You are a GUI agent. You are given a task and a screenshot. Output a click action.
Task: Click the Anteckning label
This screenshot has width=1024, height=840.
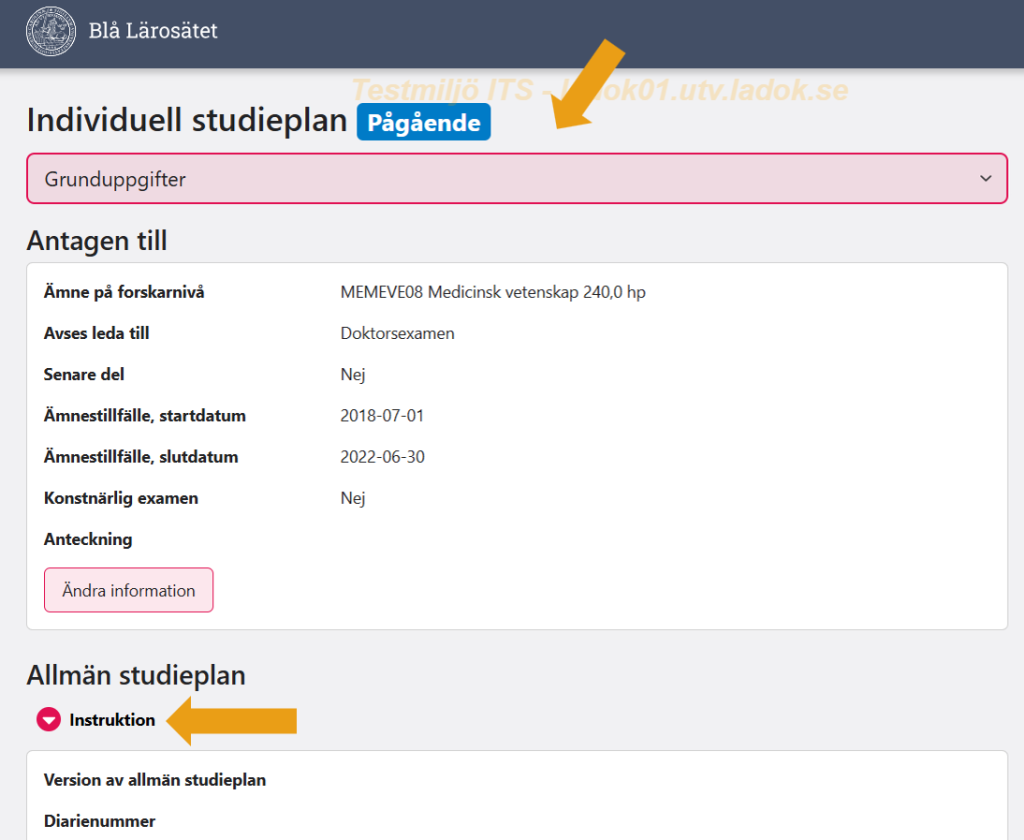tap(88, 540)
